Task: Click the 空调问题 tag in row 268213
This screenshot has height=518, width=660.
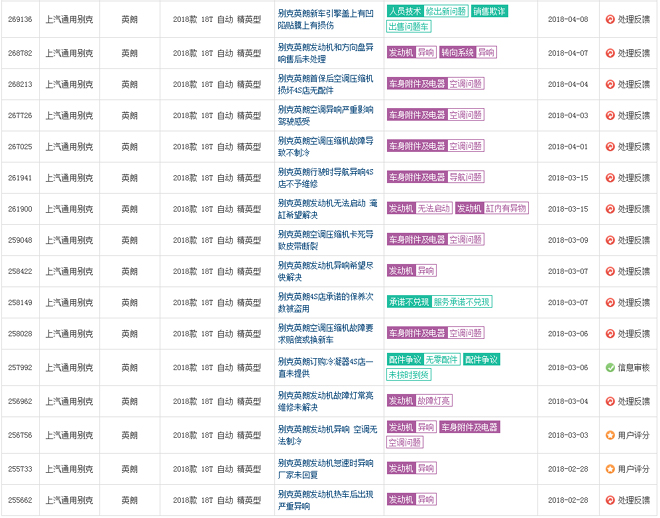Action: (x=466, y=84)
